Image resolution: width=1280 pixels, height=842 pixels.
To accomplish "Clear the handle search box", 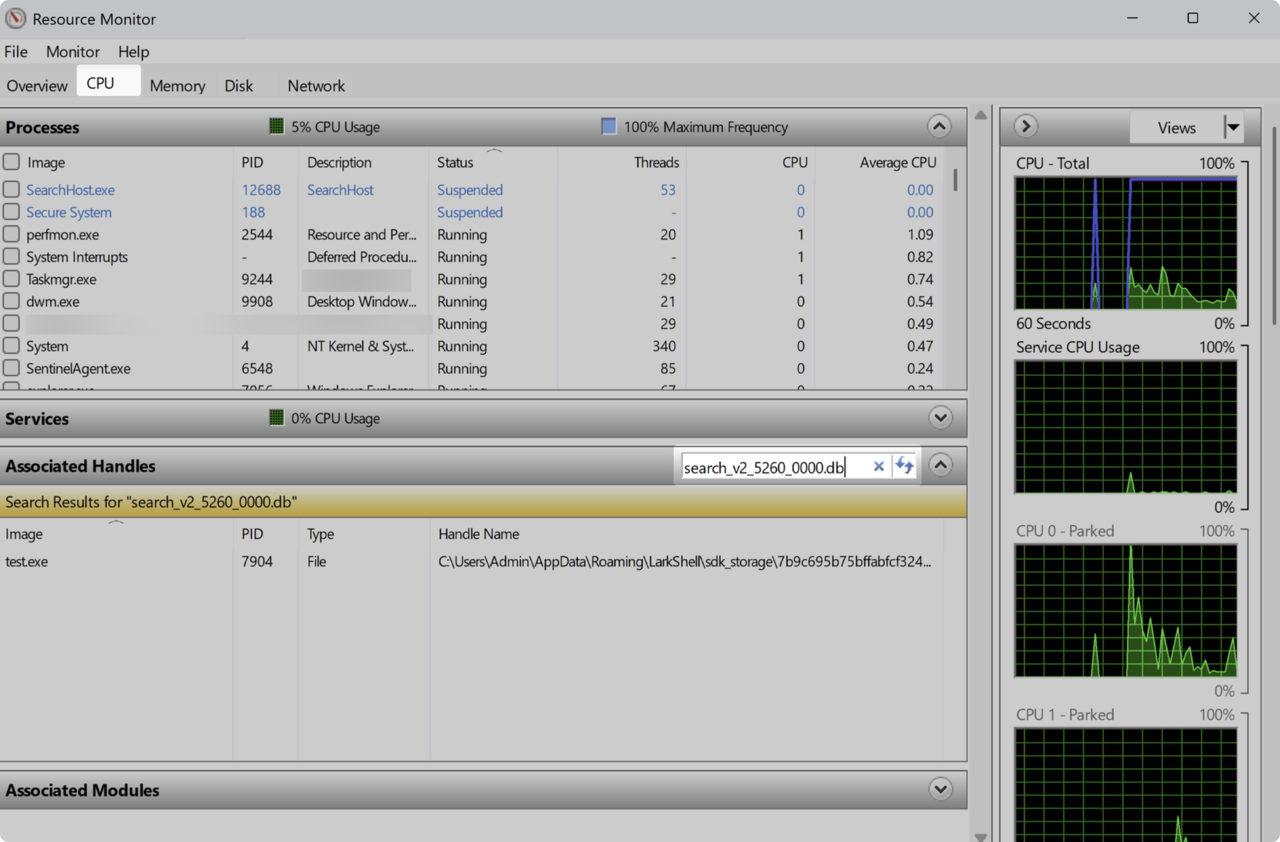I will click(x=878, y=465).
